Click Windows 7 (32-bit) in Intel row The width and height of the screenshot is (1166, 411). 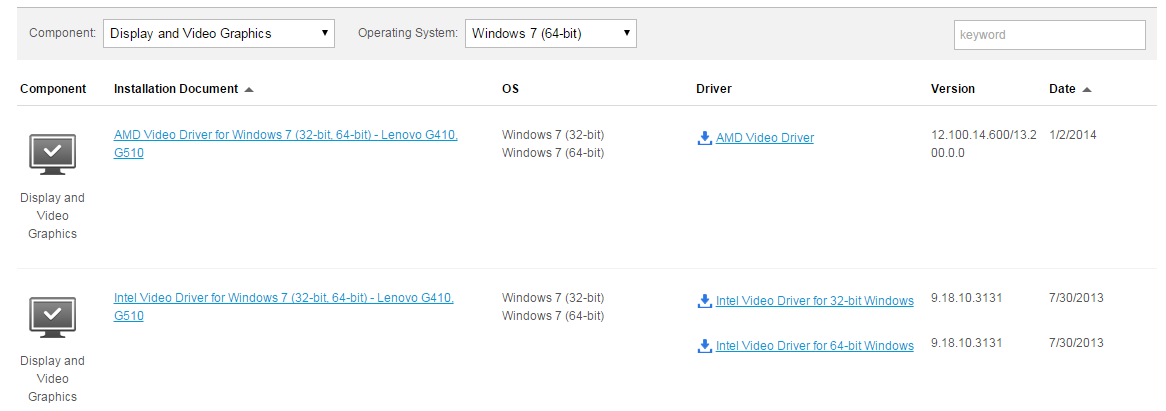(x=553, y=298)
